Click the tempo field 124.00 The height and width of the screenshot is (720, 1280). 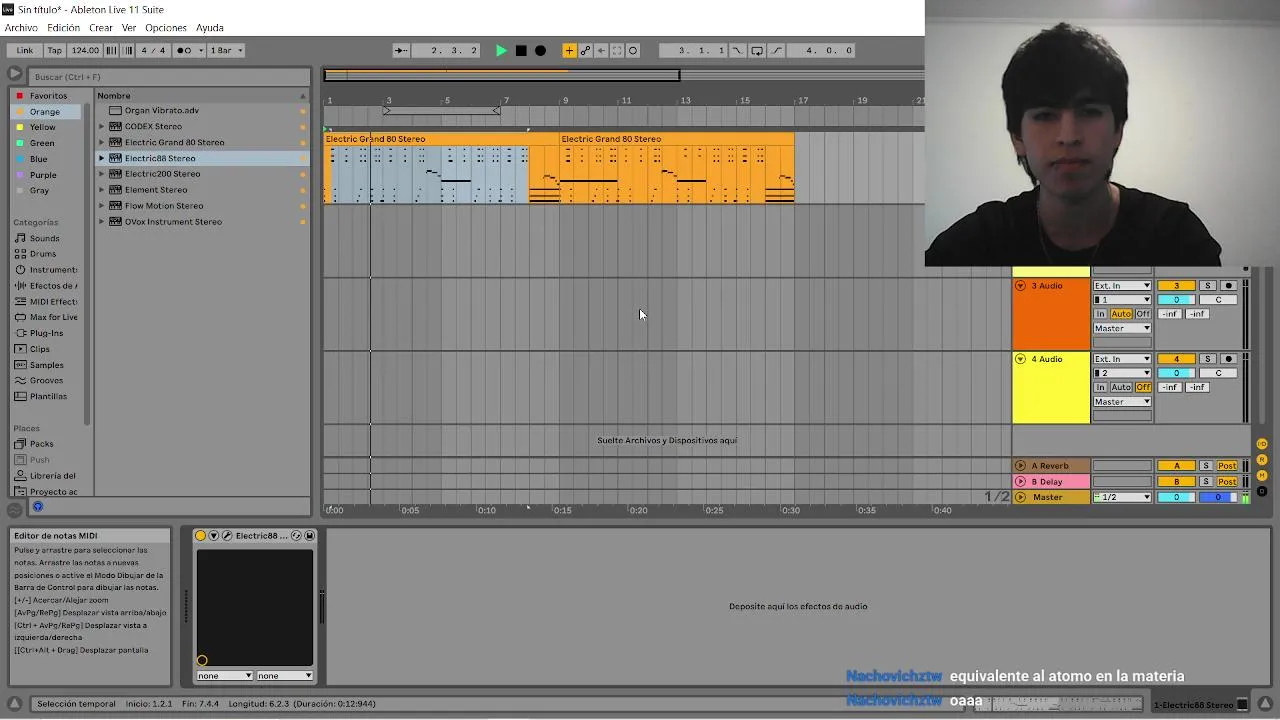pos(85,50)
